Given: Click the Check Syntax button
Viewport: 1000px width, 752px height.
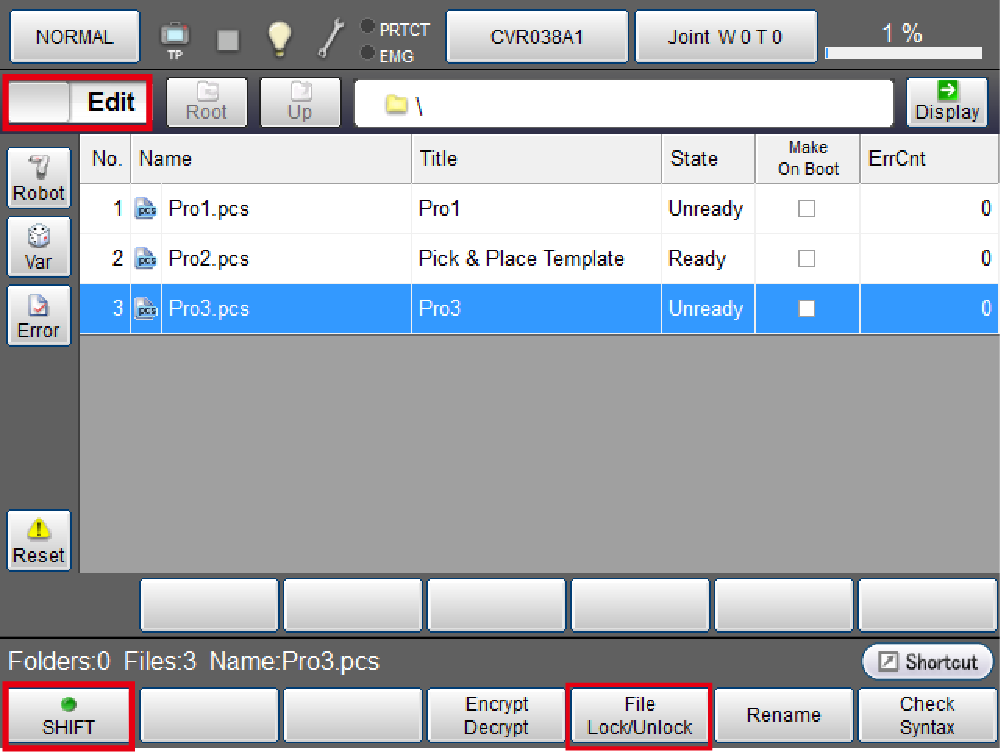Looking at the screenshot, I should pyautogui.click(x=927, y=716).
